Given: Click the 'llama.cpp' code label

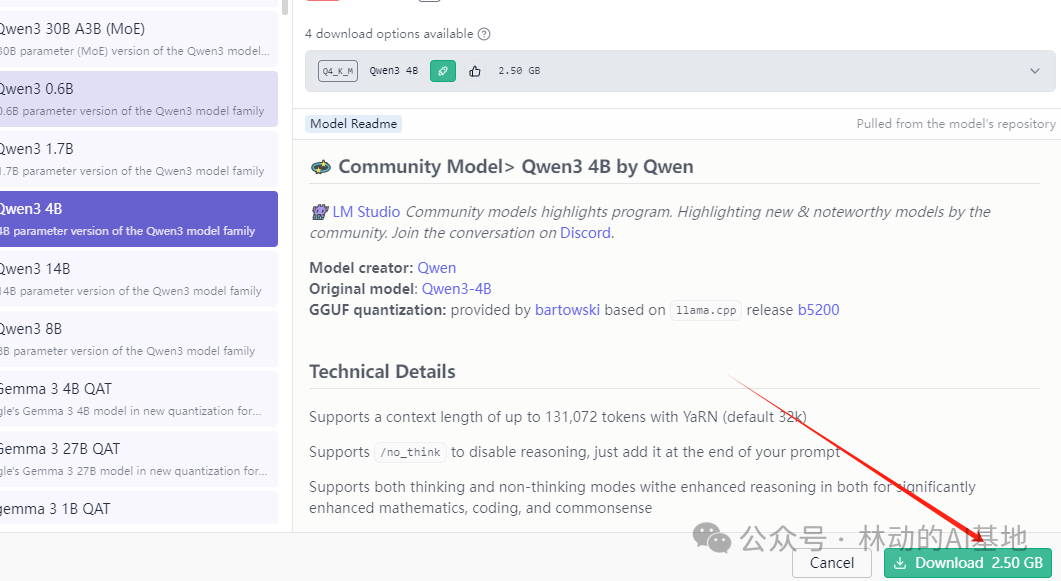Looking at the screenshot, I should [x=706, y=310].
